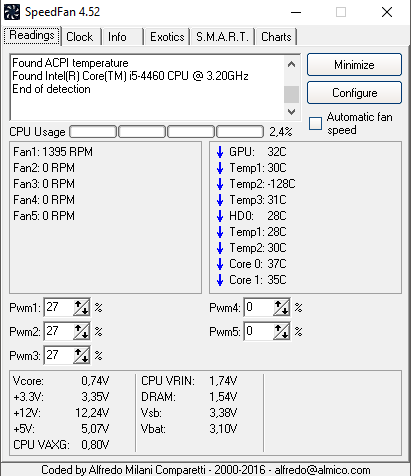Open the Configure dialog
The width and height of the screenshot is (411, 476).
(x=354, y=93)
